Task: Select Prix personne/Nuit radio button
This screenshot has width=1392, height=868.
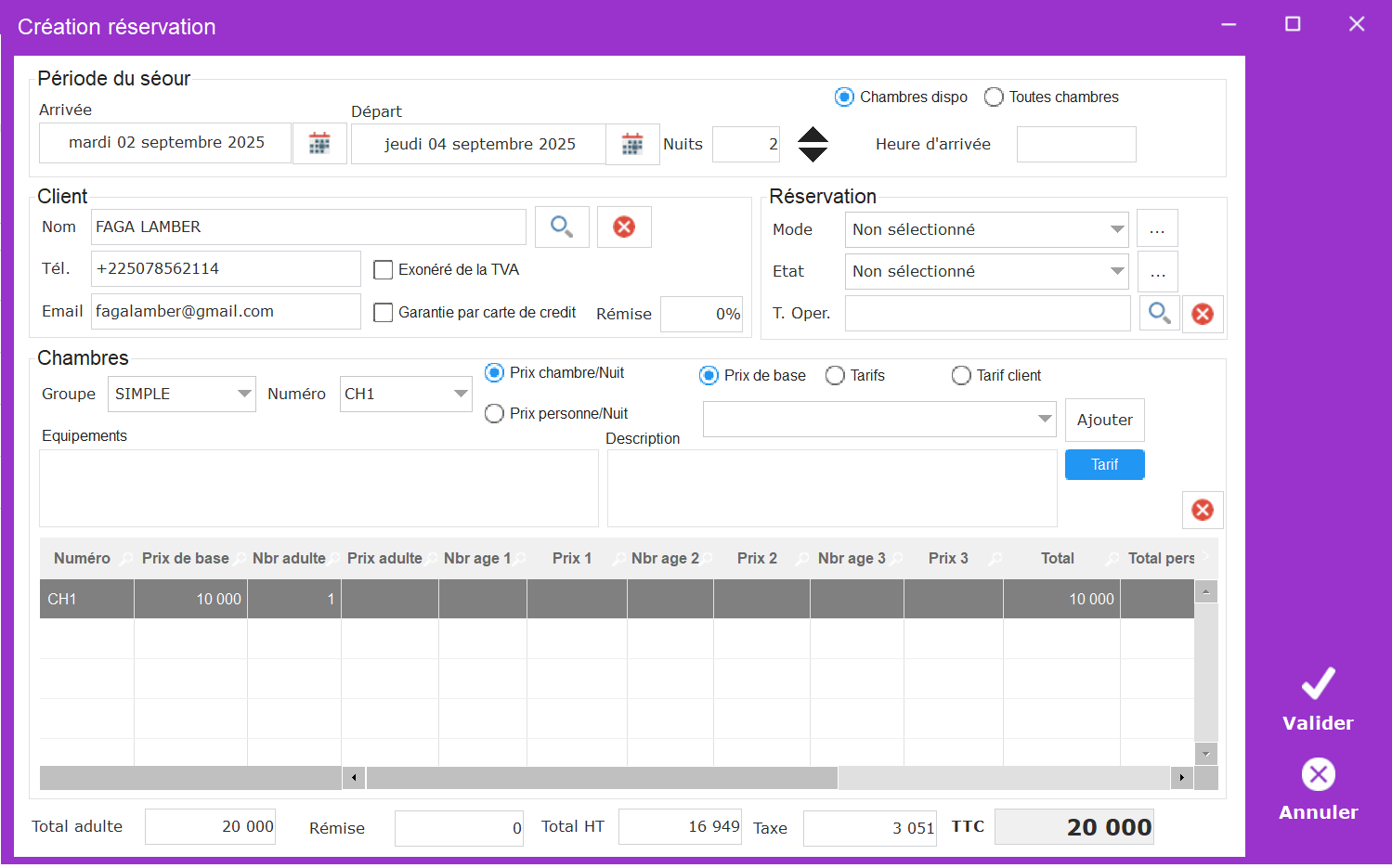Action: [x=495, y=414]
